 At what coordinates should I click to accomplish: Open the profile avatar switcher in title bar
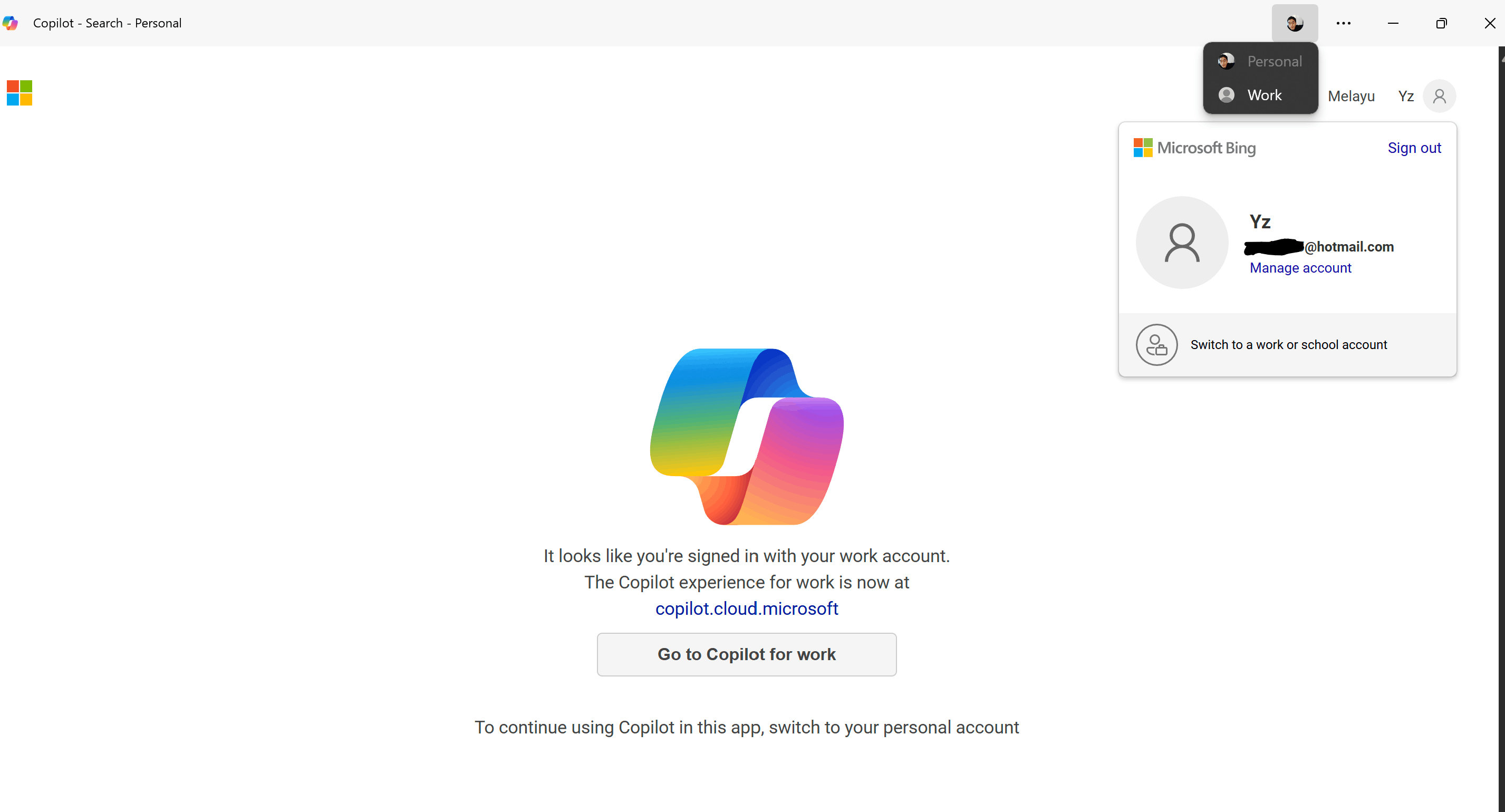1294,23
